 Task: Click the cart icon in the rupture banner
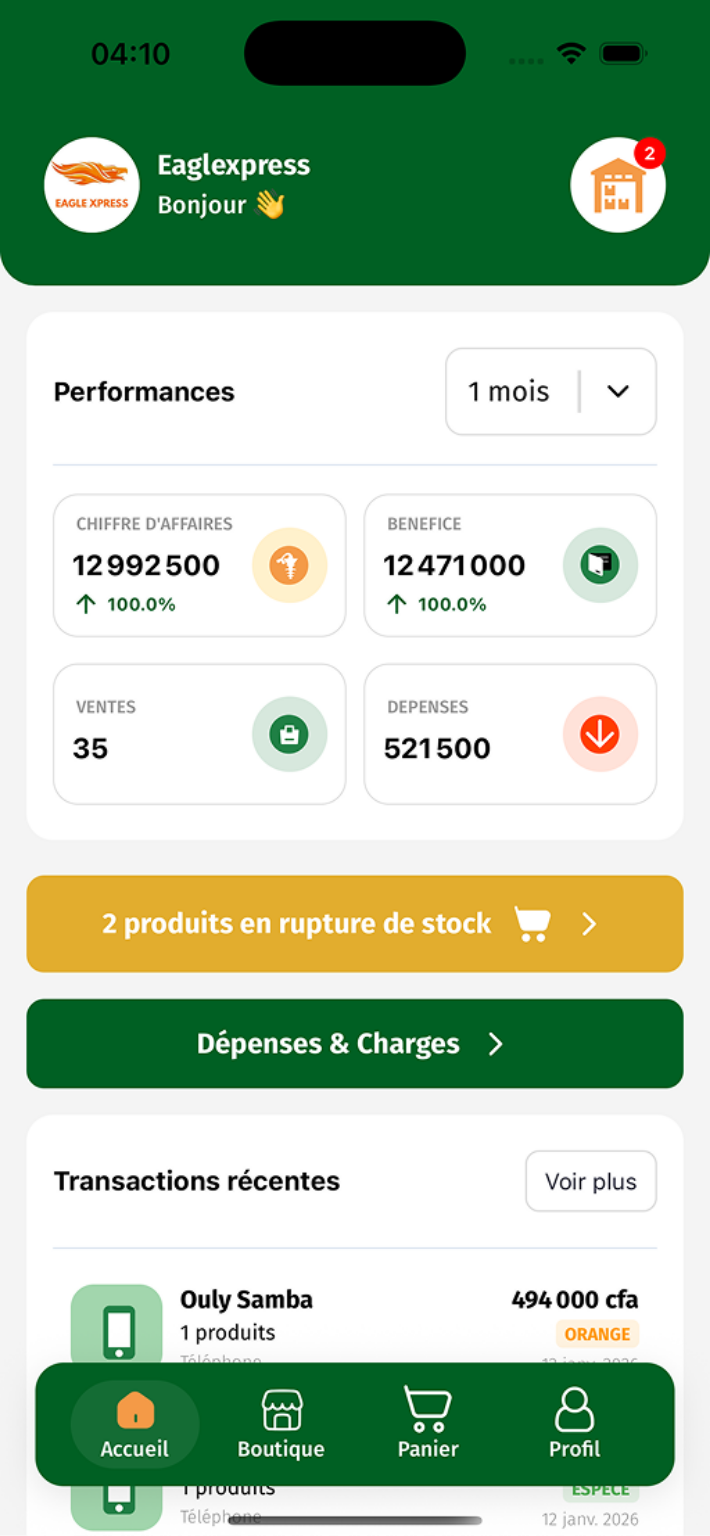pos(531,923)
